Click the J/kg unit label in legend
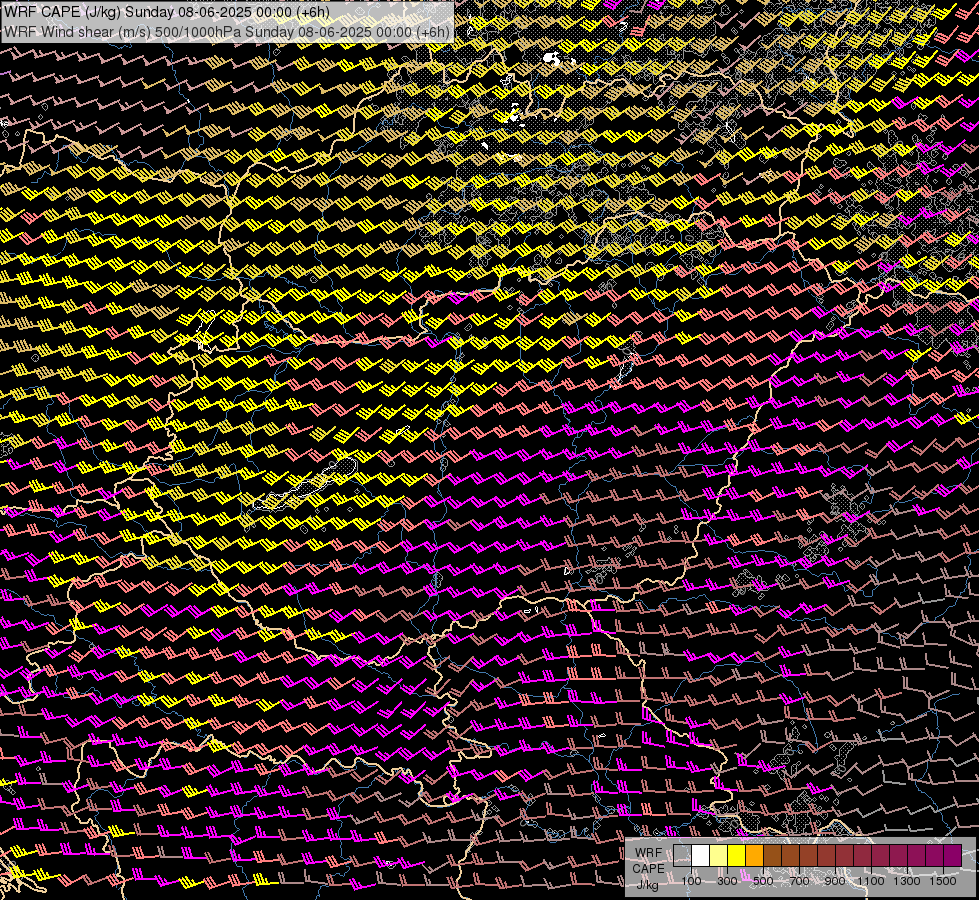This screenshot has height=900, width=979. [x=647, y=884]
